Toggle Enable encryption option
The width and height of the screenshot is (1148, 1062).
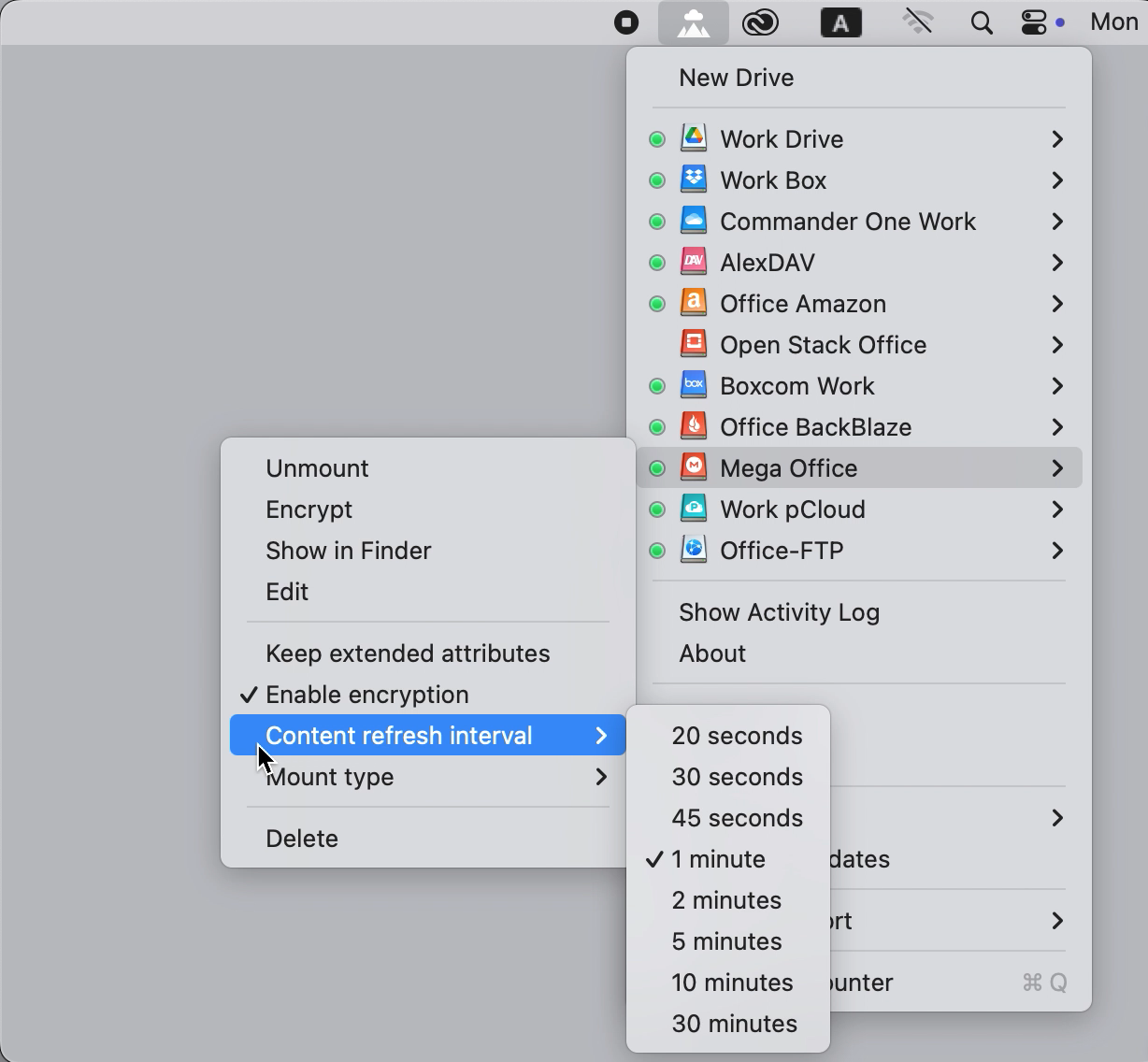pyautogui.click(x=428, y=695)
